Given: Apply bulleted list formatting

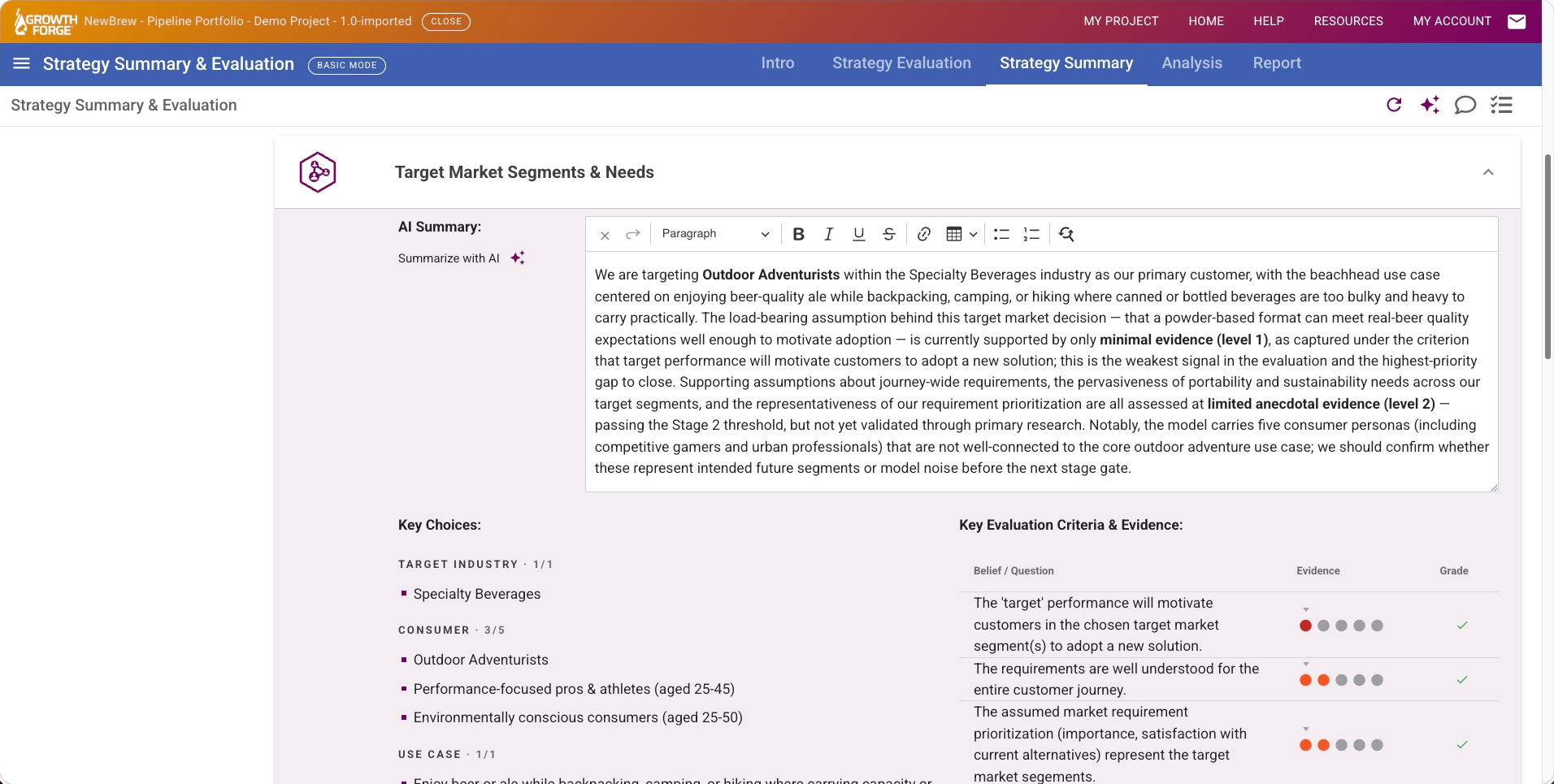Looking at the screenshot, I should (1001, 234).
